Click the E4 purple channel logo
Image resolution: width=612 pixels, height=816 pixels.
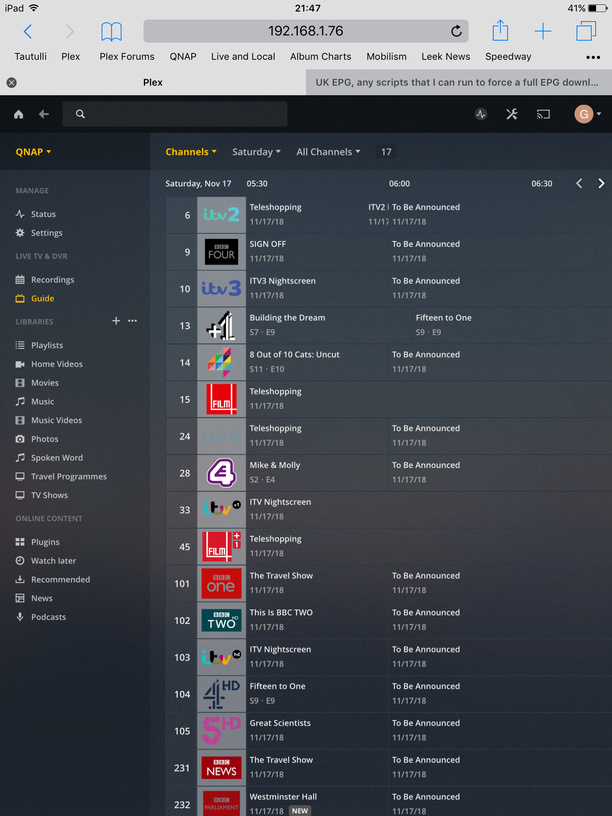[221, 473]
